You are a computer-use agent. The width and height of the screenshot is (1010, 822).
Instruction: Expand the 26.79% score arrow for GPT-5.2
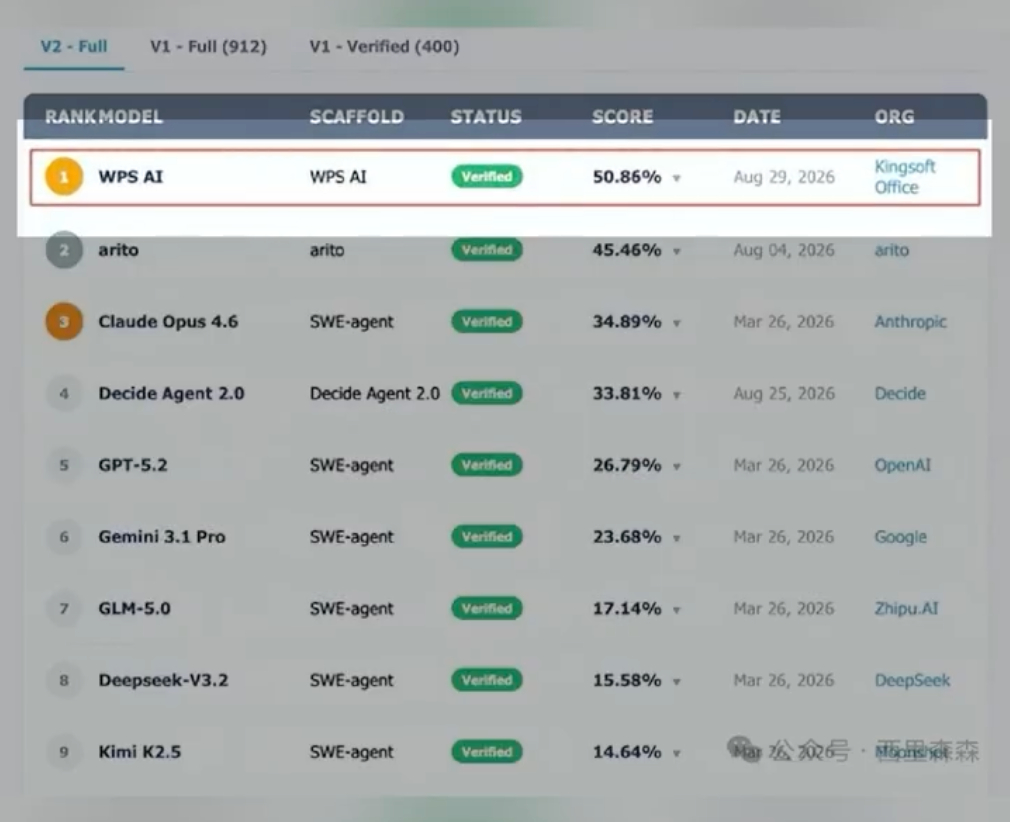coord(676,466)
